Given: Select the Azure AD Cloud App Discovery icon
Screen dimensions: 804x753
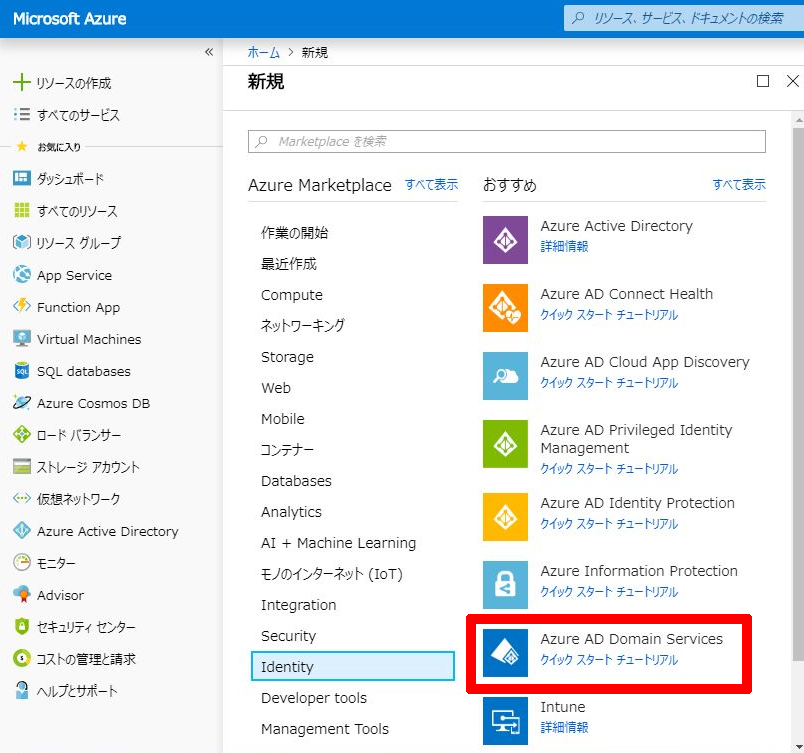Looking at the screenshot, I should point(505,376).
